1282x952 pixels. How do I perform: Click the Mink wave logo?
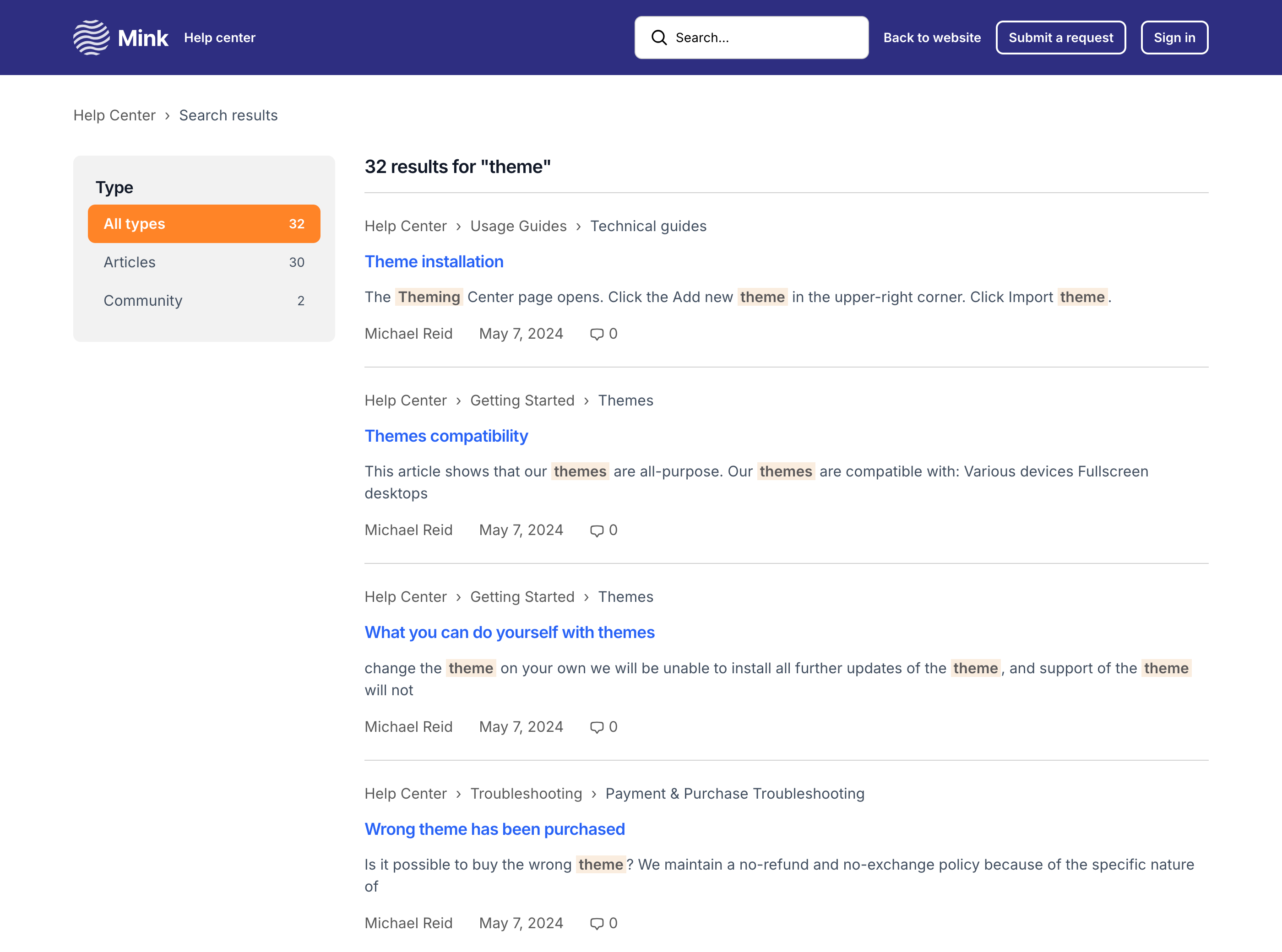[91, 38]
